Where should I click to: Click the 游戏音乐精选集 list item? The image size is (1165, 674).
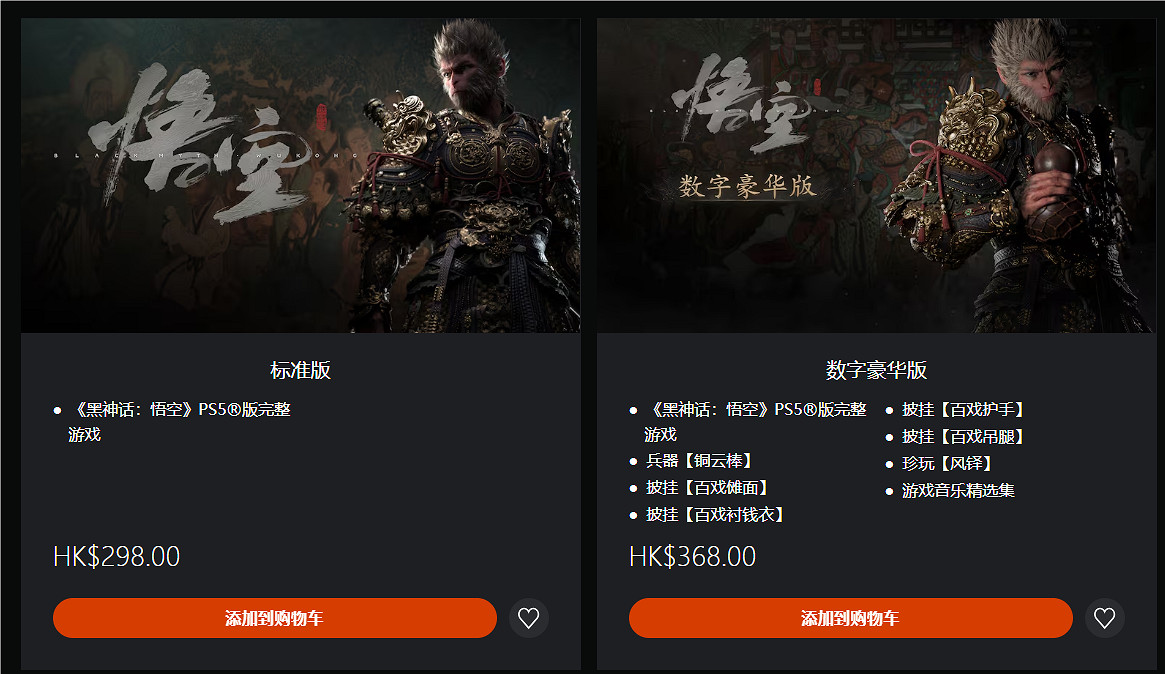(958, 490)
